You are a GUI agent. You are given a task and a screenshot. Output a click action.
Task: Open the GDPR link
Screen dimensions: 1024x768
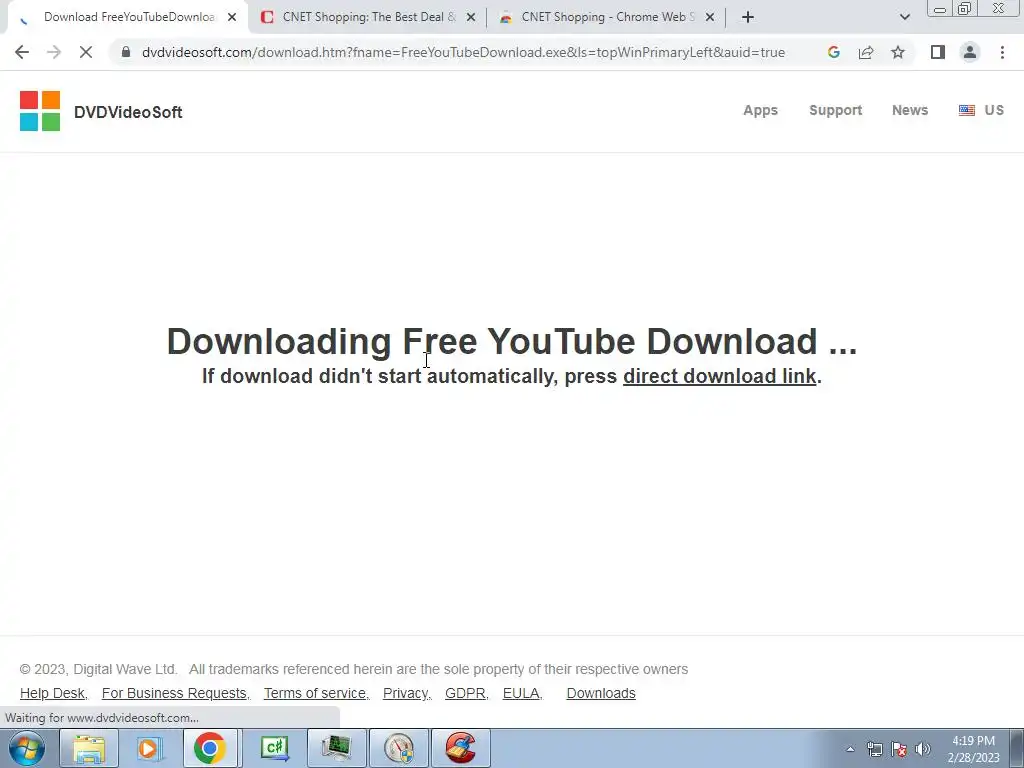pos(465,693)
